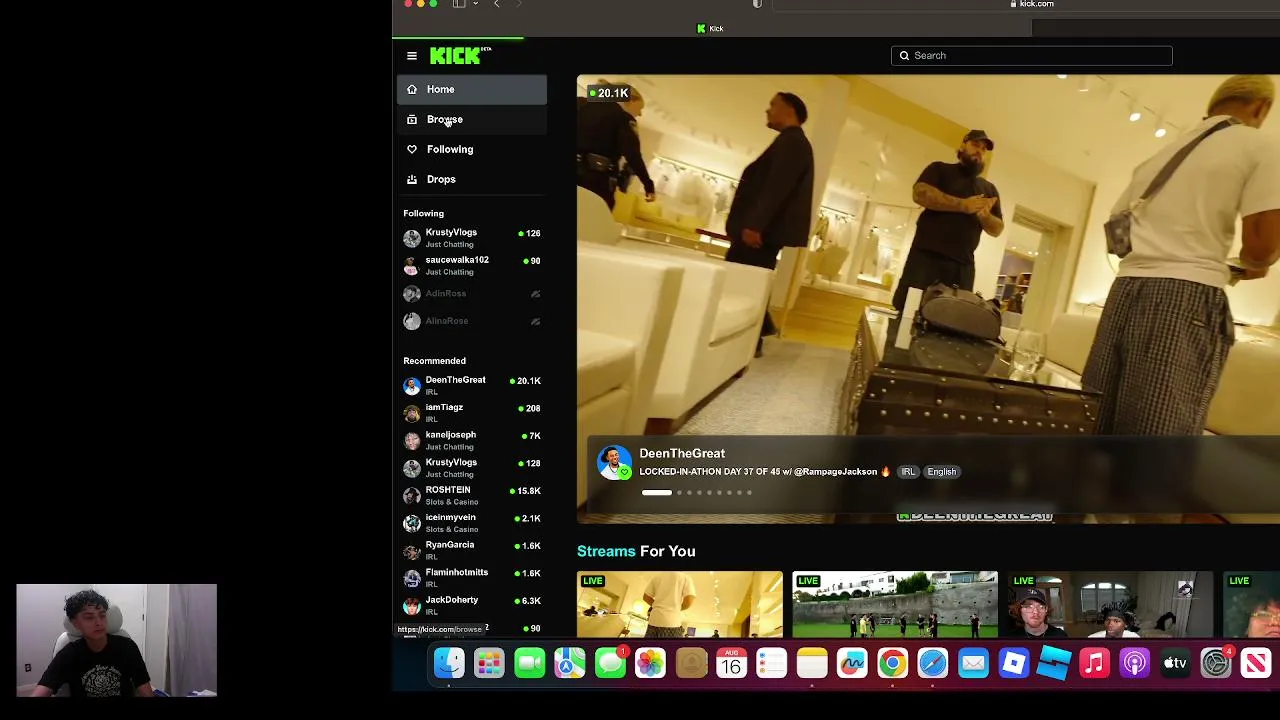The height and width of the screenshot is (720, 1280).
Task: Click the DeenTheGreat name on featured card
Action: pyautogui.click(x=682, y=454)
